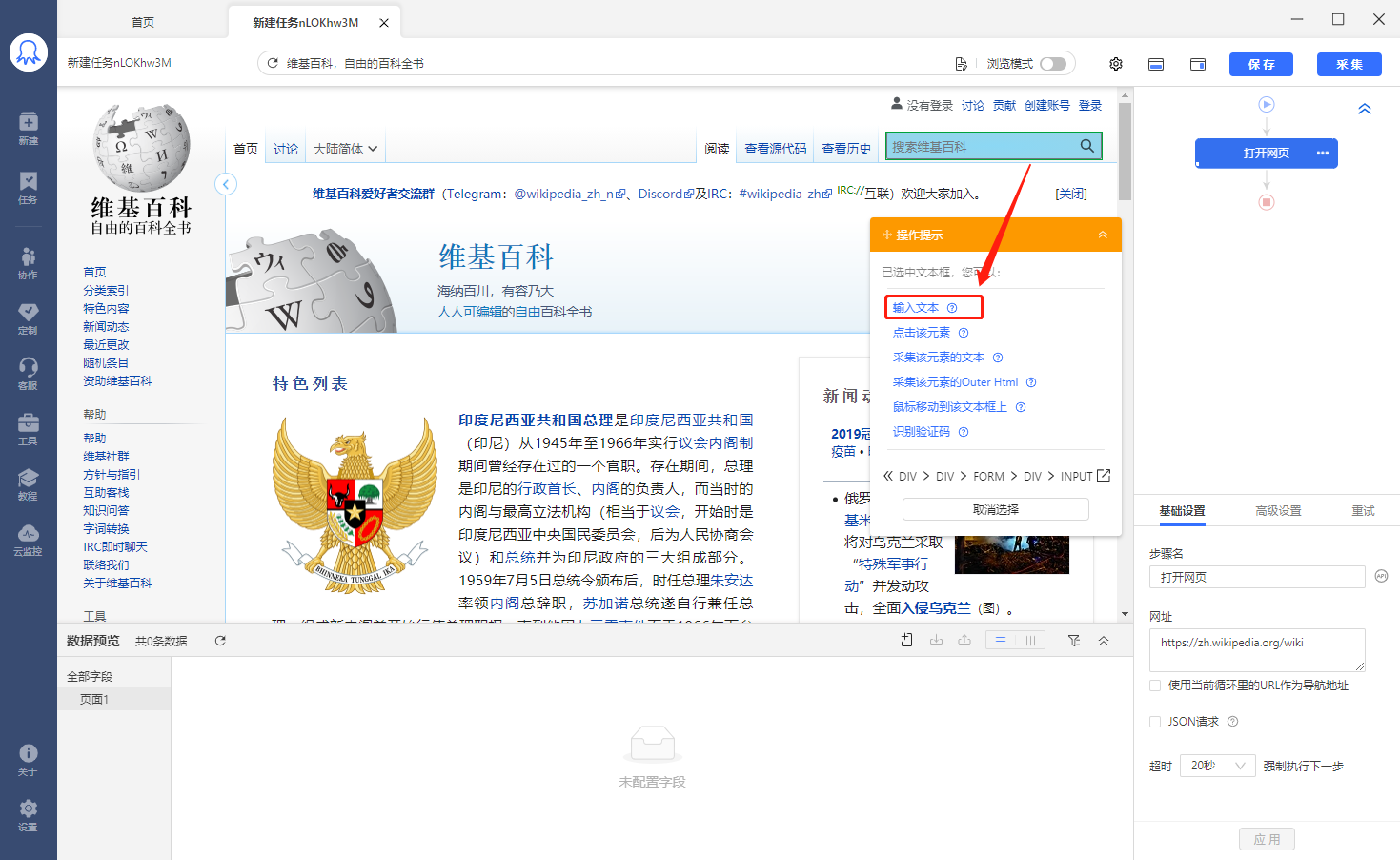Open the 协作 (collaboration) sidebar icon

[x=29, y=262]
